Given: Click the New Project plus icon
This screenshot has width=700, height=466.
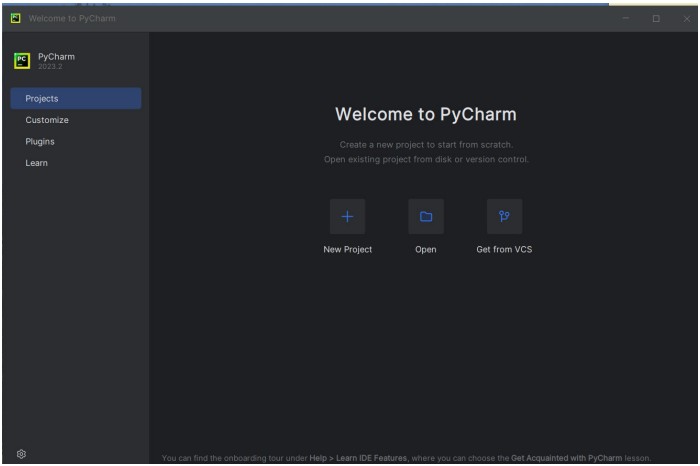Looking at the screenshot, I should (347, 216).
